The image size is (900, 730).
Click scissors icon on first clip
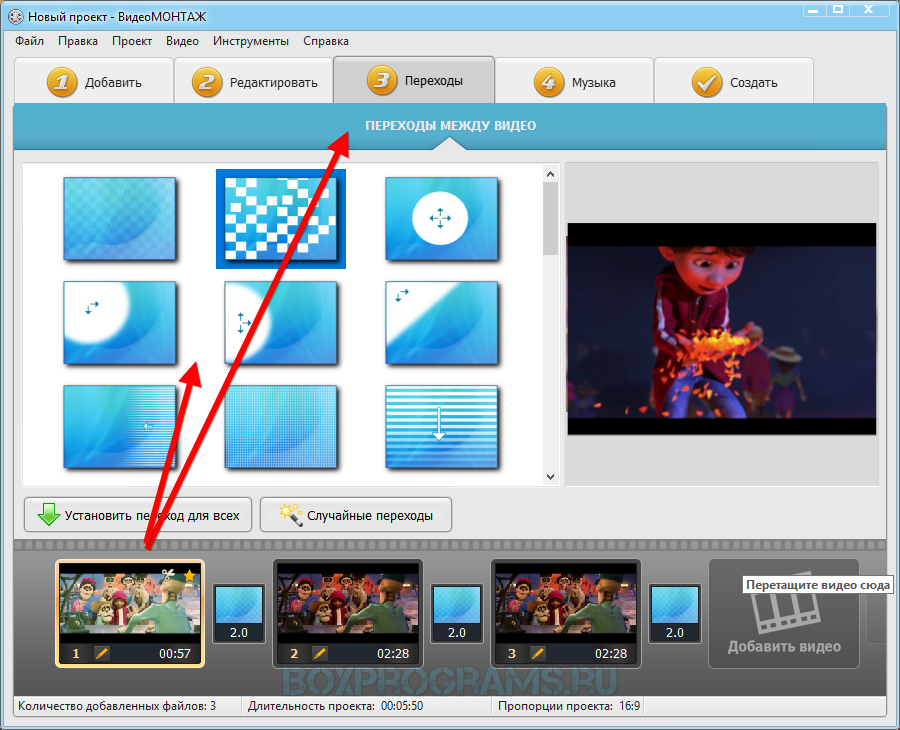click(169, 576)
